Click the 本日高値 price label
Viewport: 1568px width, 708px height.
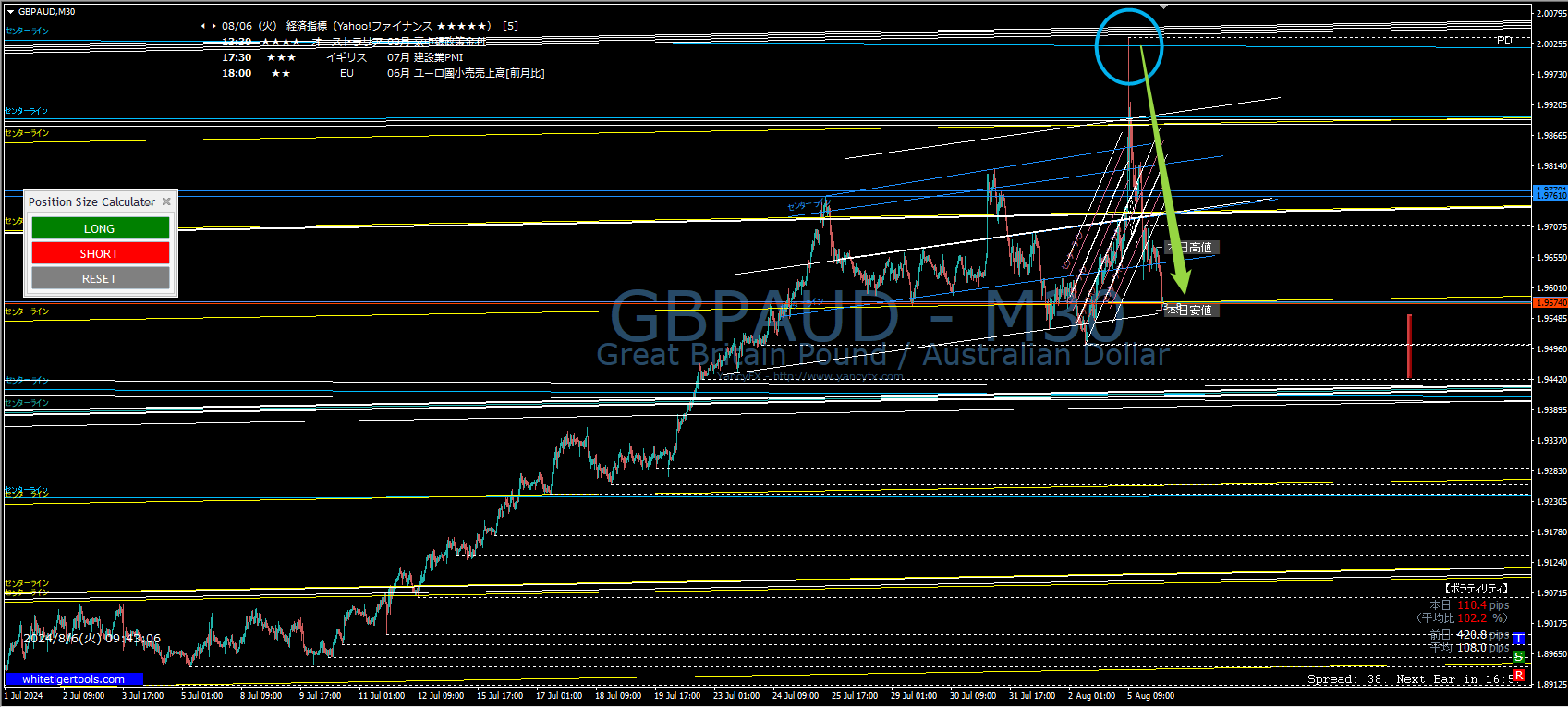(x=1191, y=248)
